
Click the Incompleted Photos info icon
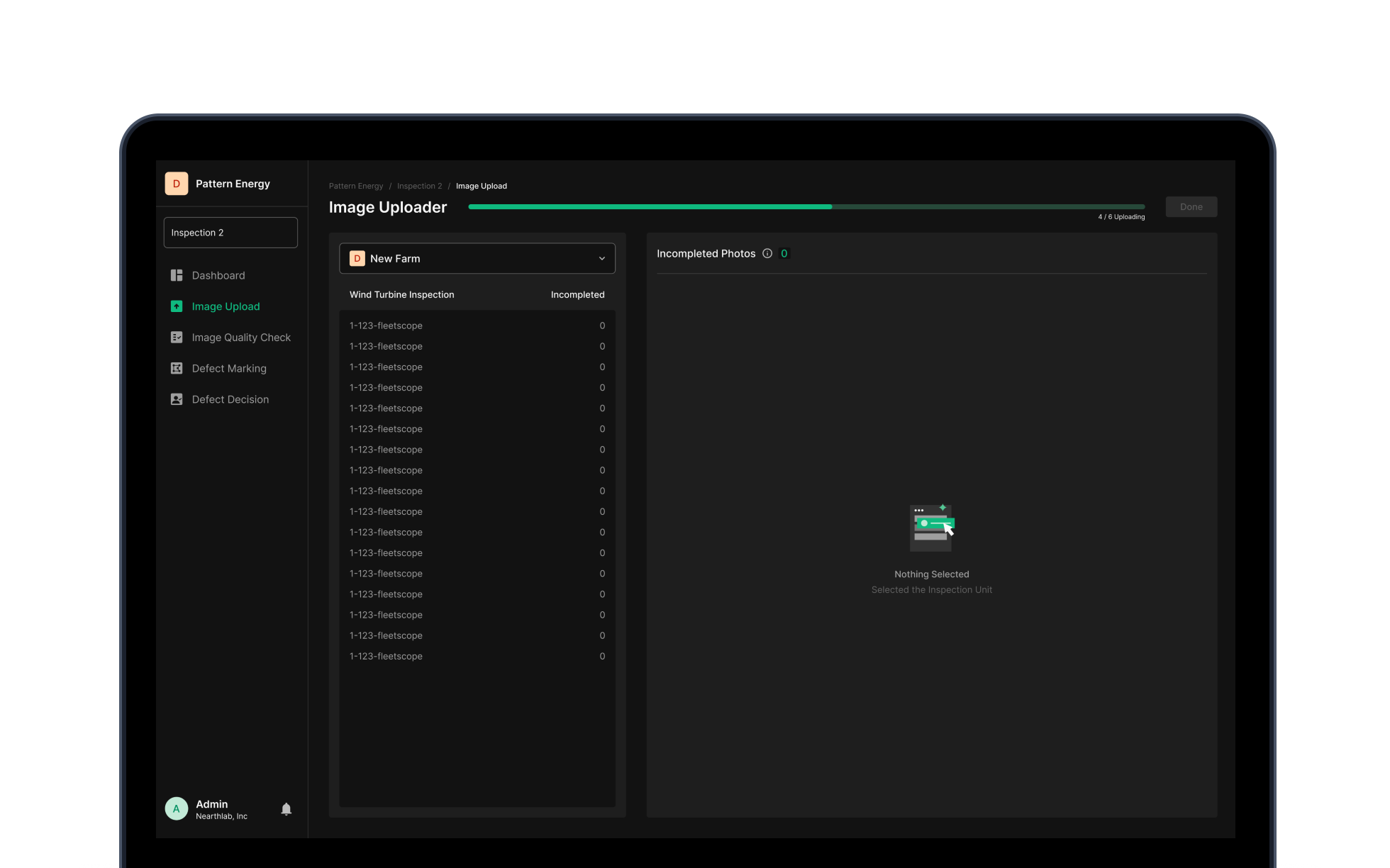[x=767, y=253]
